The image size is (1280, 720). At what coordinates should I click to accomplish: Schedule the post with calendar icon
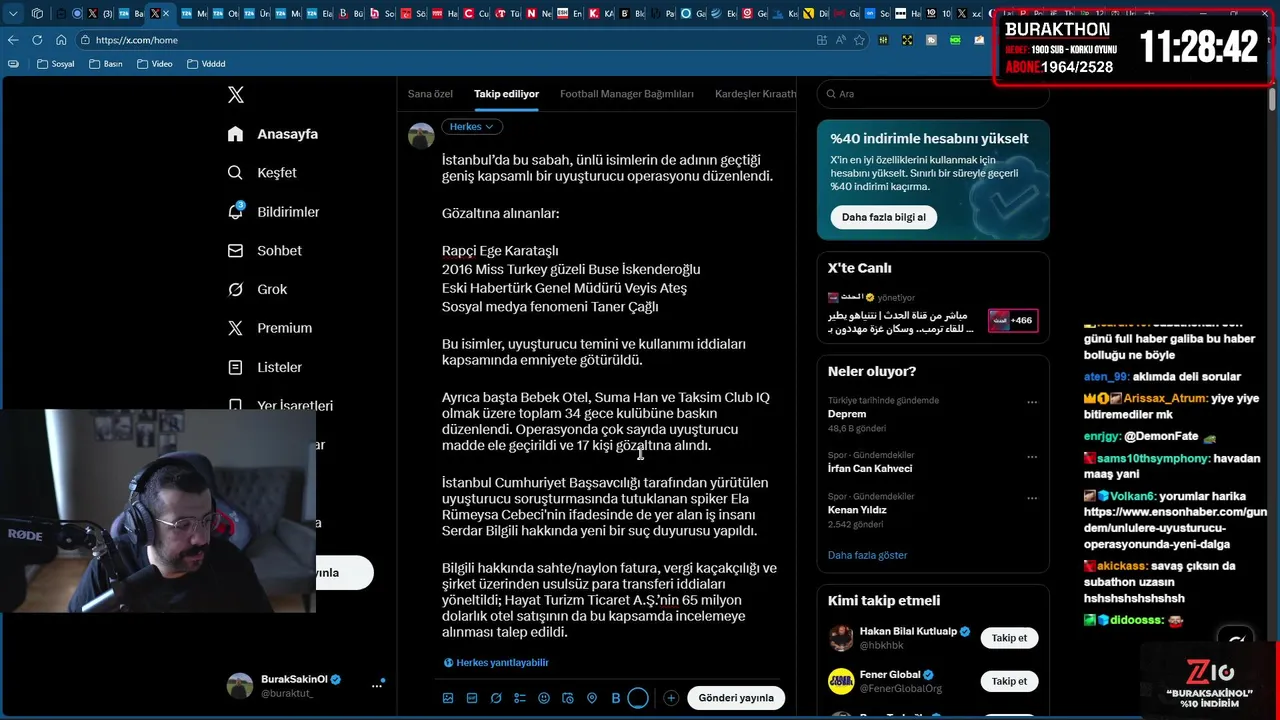(568, 698)
